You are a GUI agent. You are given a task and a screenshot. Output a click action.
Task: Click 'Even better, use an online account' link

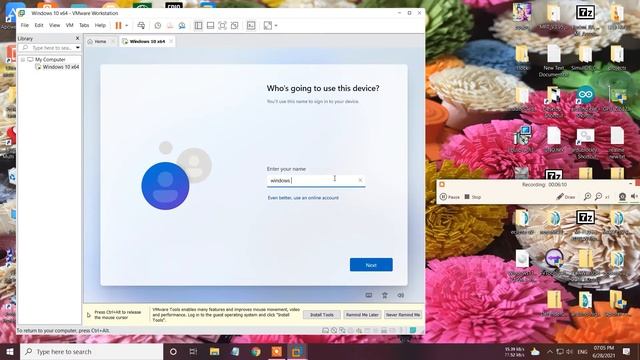[303, 198]
